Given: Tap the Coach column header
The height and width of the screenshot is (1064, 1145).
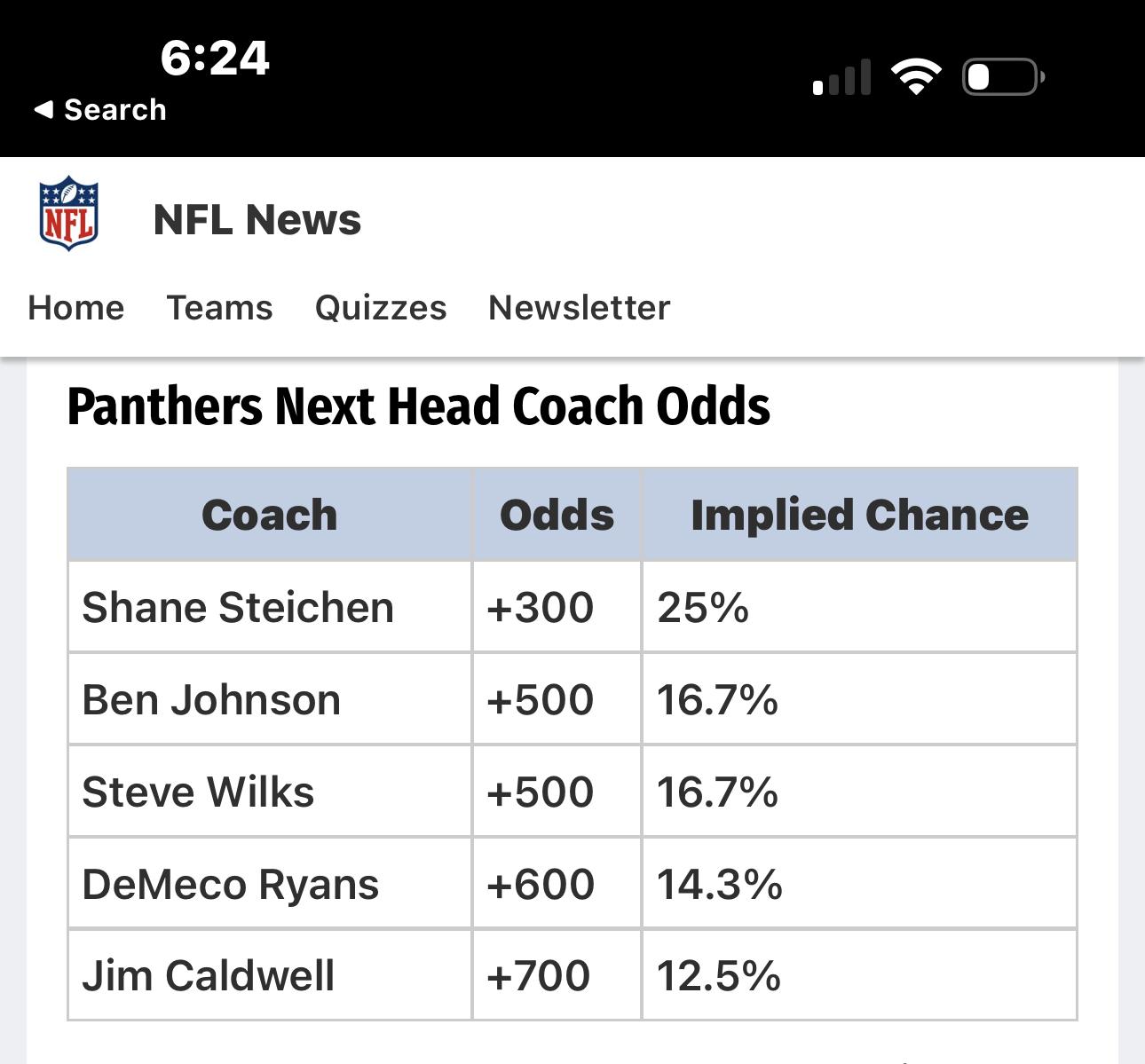Looking at the screenshot, I should [x=270, y=515].
